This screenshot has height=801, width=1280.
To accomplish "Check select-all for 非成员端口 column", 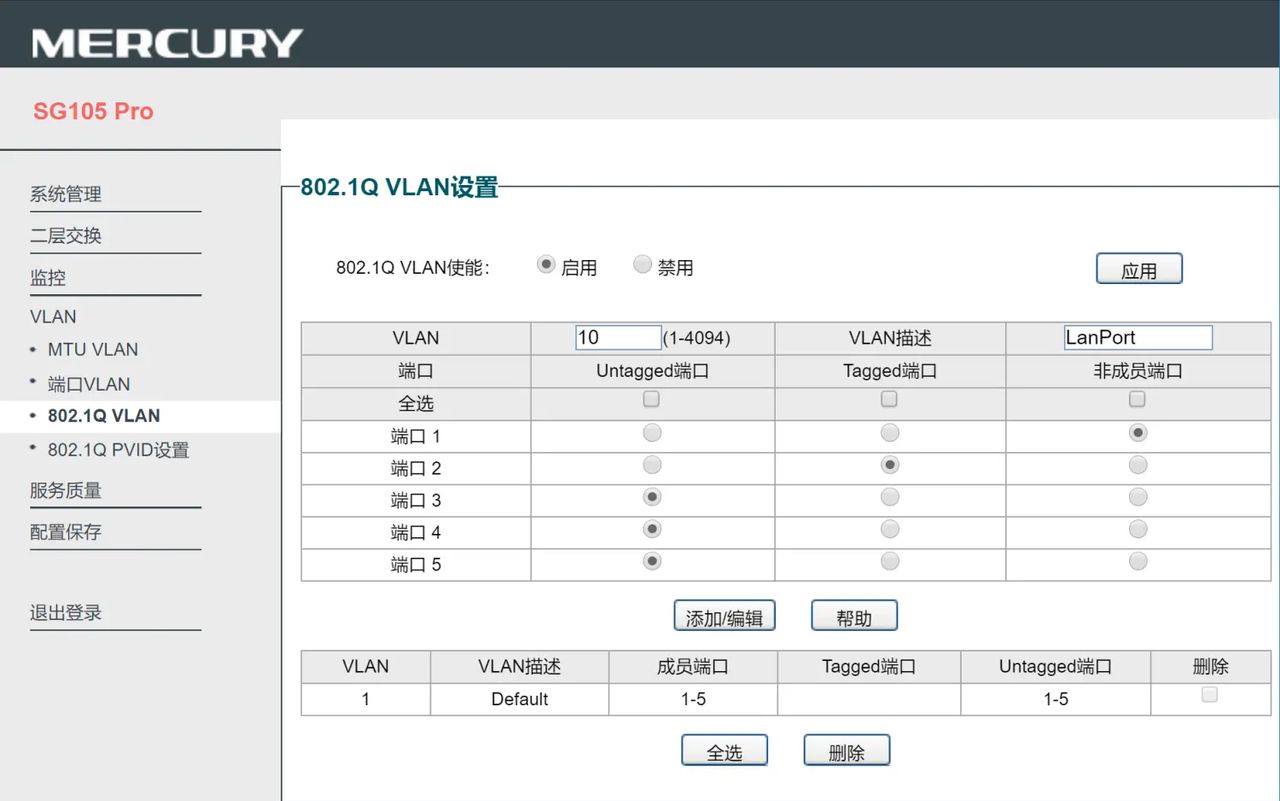I will (1137, 400).
